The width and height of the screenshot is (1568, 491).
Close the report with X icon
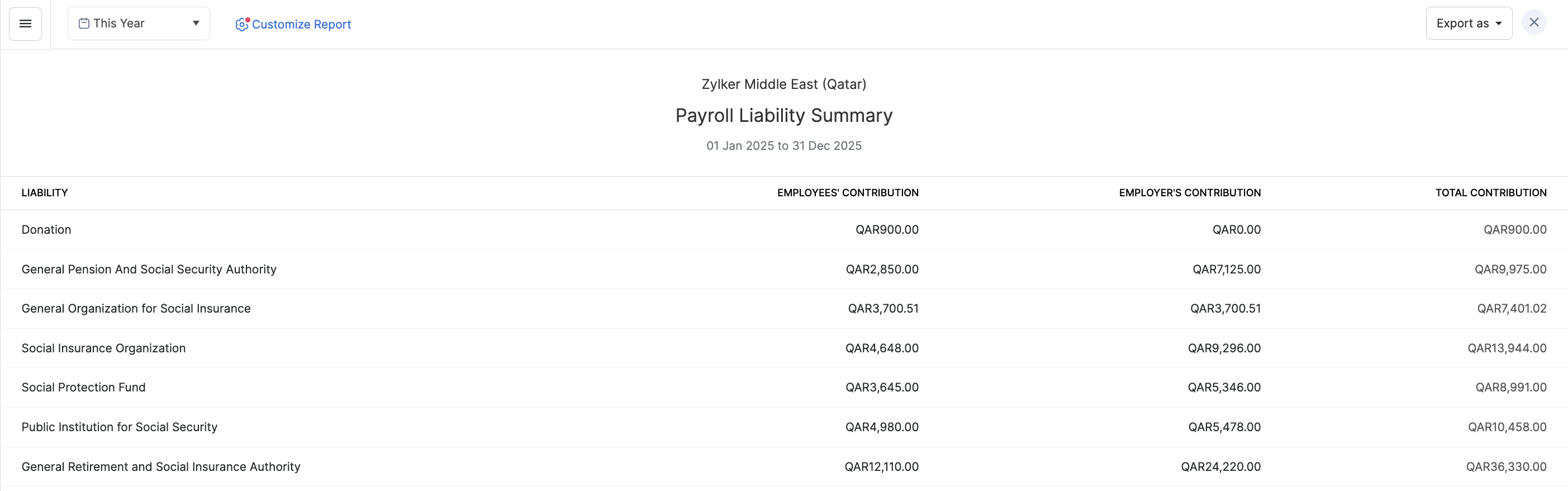click(x=1533, y=22)
